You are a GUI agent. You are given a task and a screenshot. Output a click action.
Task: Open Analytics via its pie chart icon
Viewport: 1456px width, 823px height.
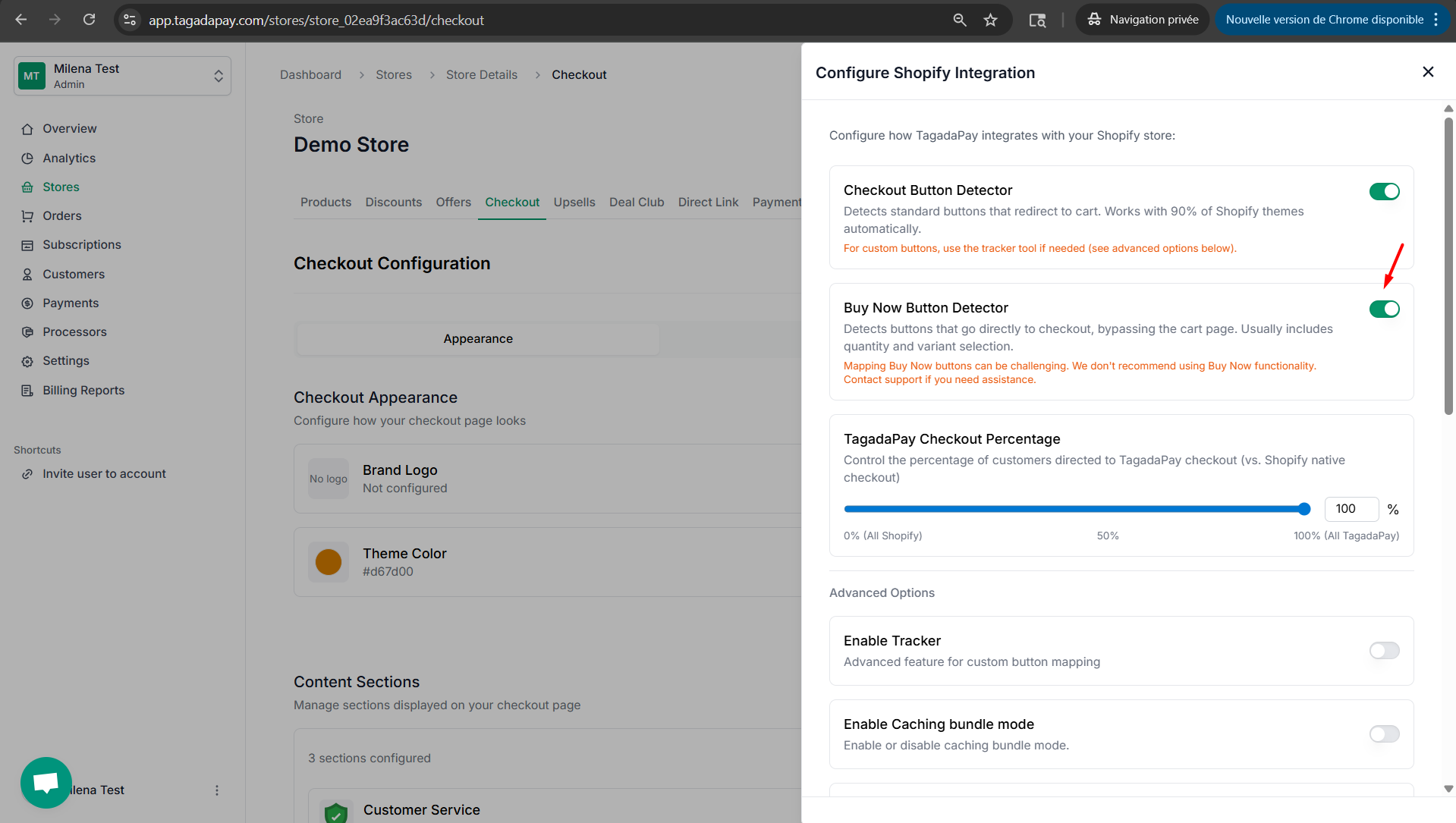[x=27, y=159]
